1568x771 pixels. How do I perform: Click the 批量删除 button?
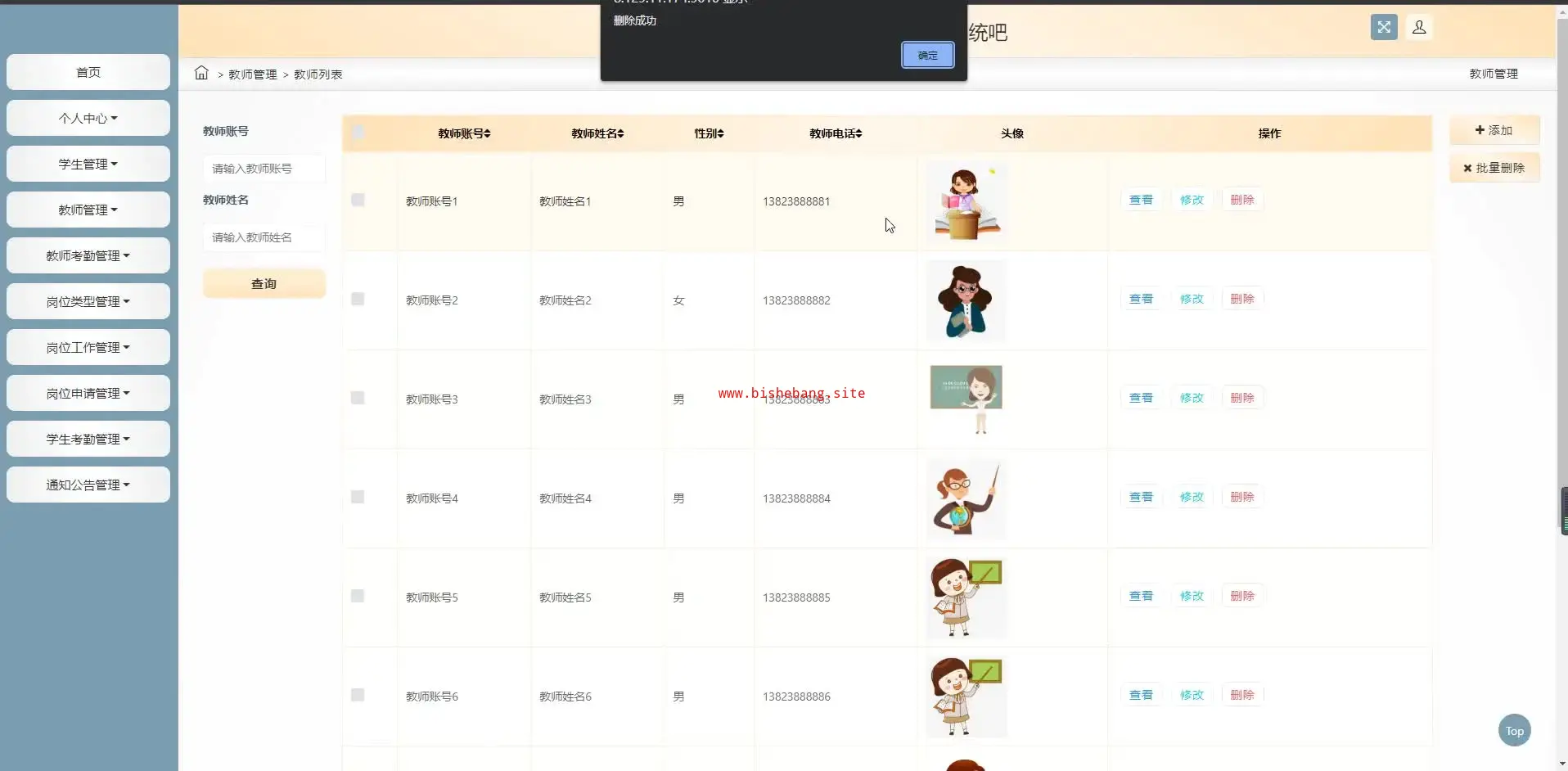click(1494, 168)
